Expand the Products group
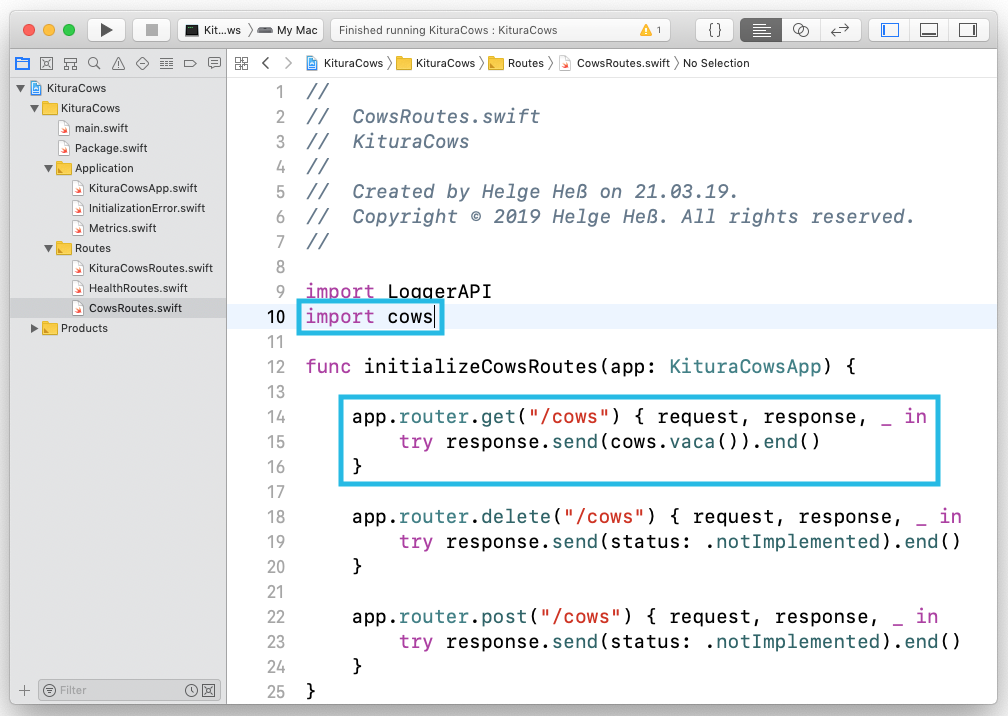 (35, 328)
